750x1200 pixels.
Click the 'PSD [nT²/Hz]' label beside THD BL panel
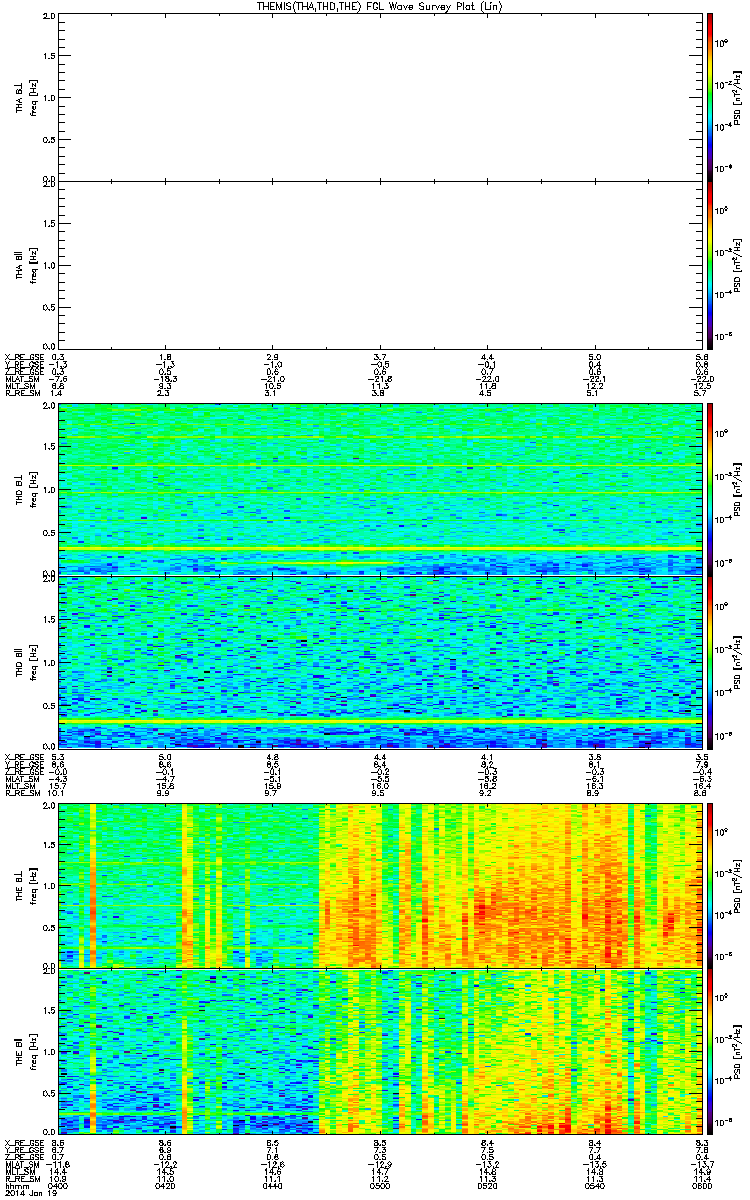click(736, 490)
